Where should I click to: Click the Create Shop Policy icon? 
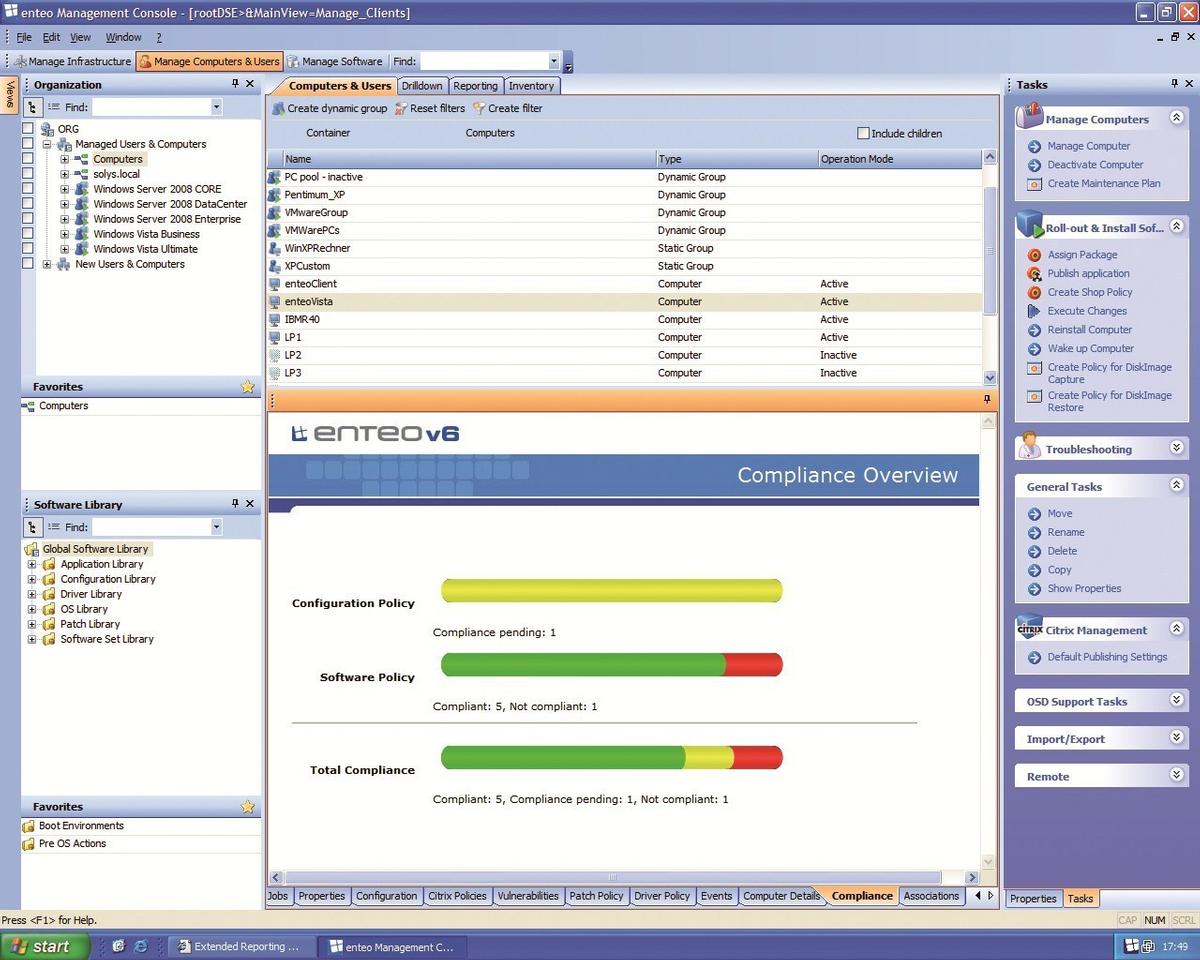(1035, 293)
